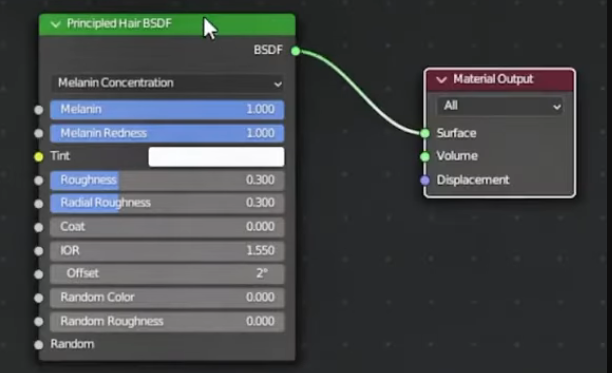The width and height of the screenshot is (612, 373).
Task: Click the Coat input socket
Action: click(39, 227)
